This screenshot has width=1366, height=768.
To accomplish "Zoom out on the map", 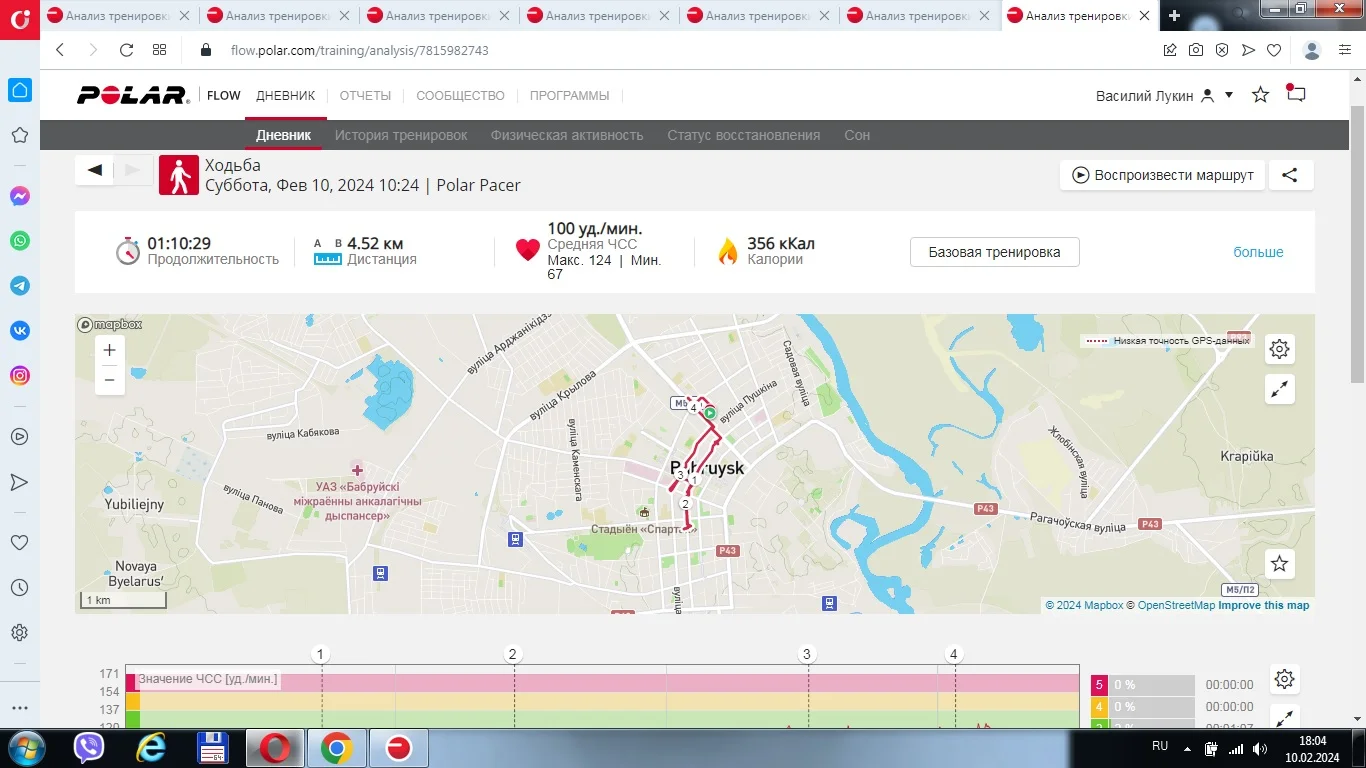I will point(110,379).
